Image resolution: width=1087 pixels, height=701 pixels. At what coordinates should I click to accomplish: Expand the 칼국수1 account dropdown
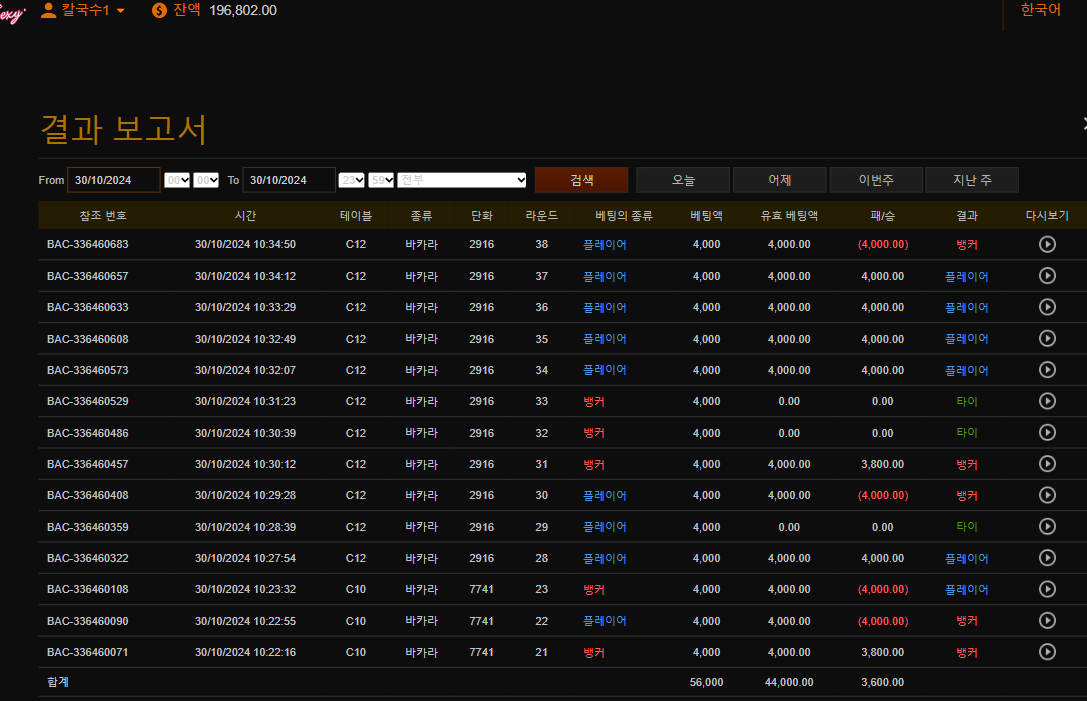(x=121, y=11)
